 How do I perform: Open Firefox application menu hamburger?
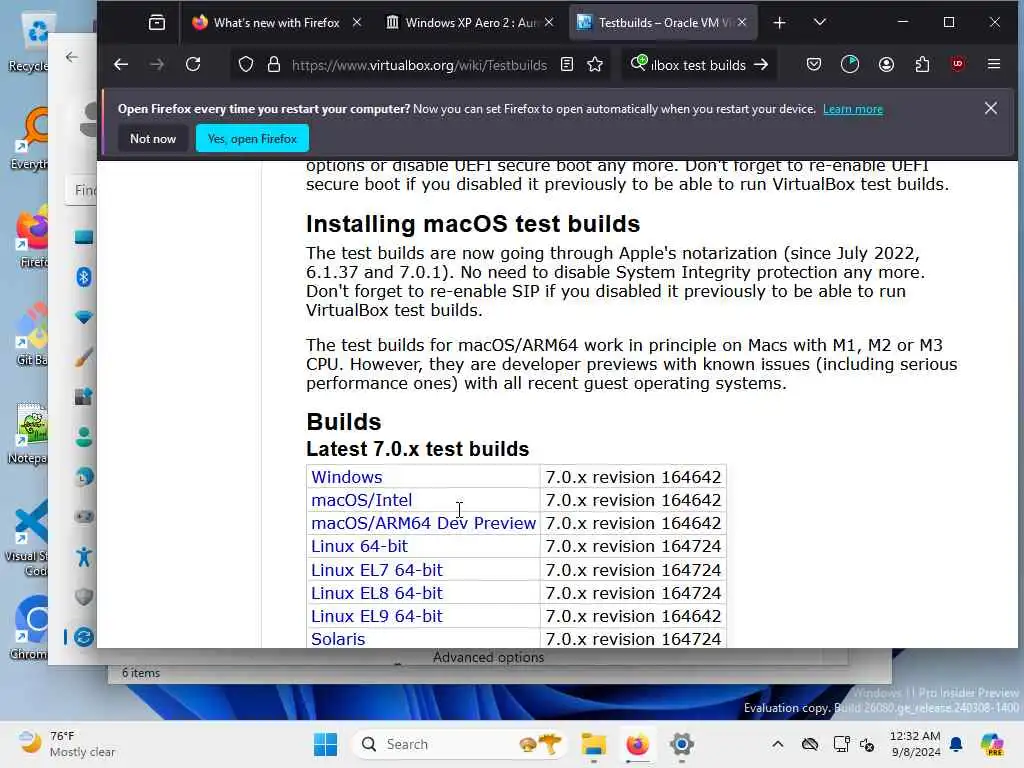point(994,65)
